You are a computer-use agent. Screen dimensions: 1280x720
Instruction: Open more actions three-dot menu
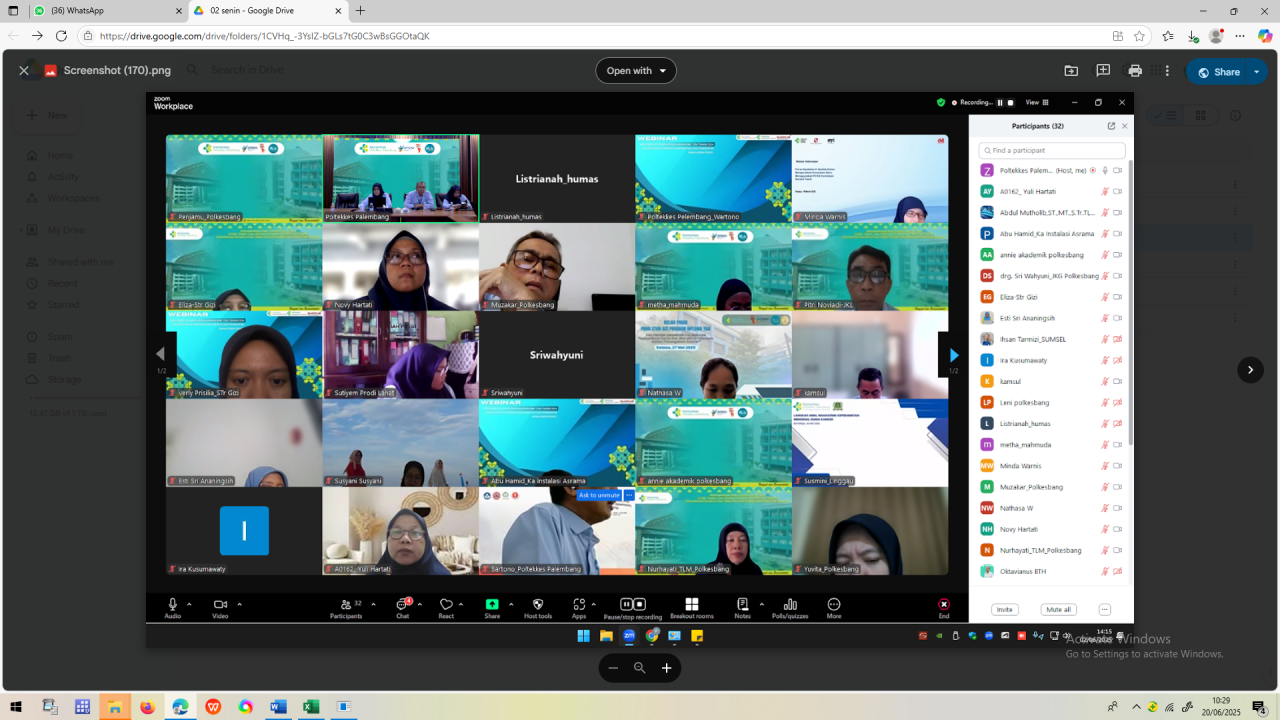(x=1166, y=71)
